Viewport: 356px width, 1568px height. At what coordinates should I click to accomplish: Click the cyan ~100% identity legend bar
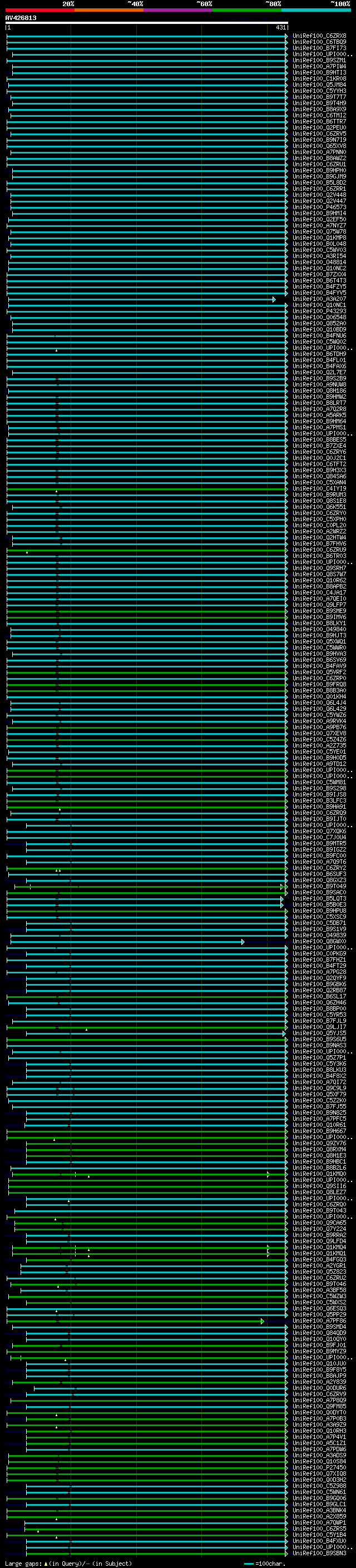[317, 11]
